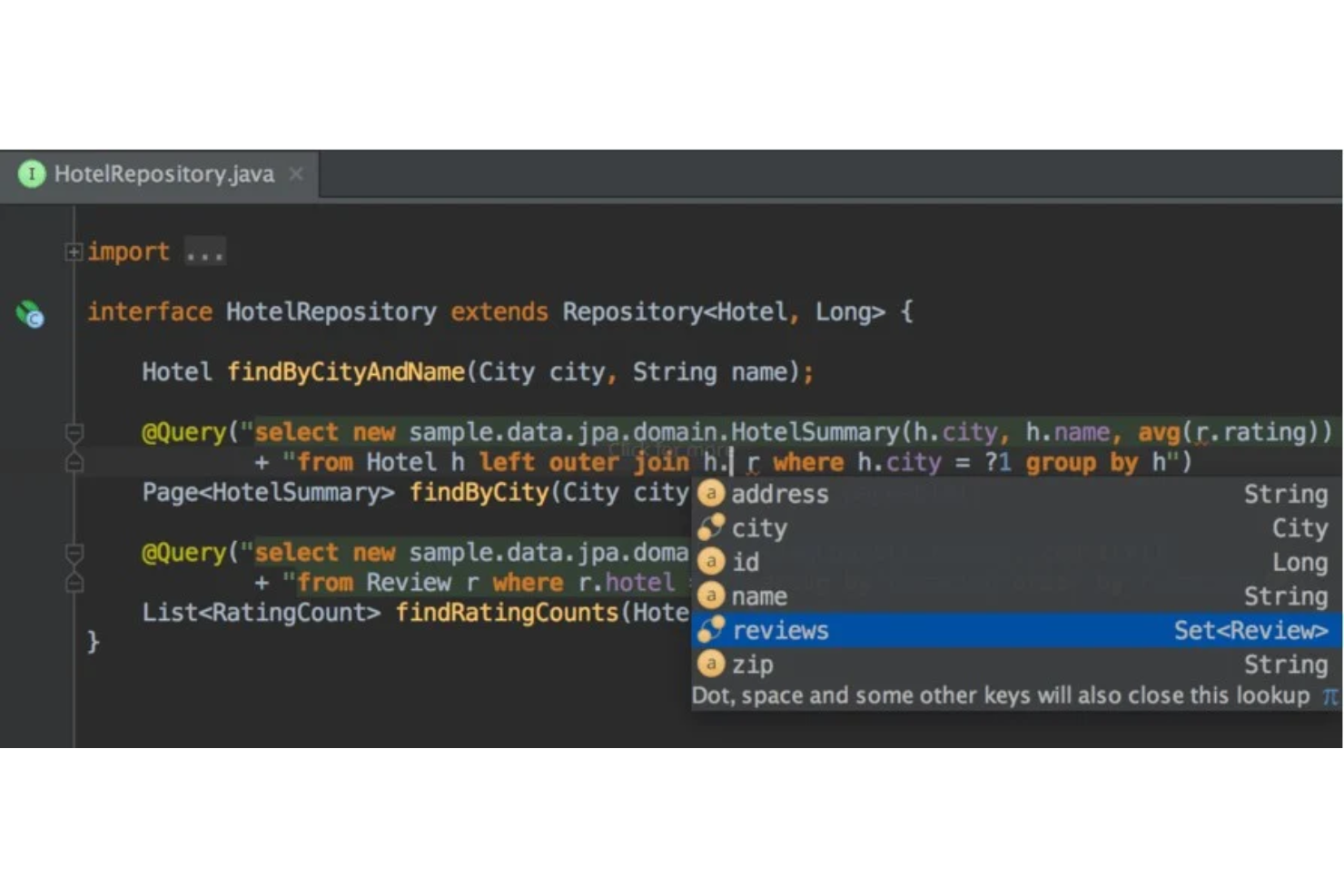Click the field icon next to id suggestion
Screen dimensions: 1344x896
pos(711,561)
